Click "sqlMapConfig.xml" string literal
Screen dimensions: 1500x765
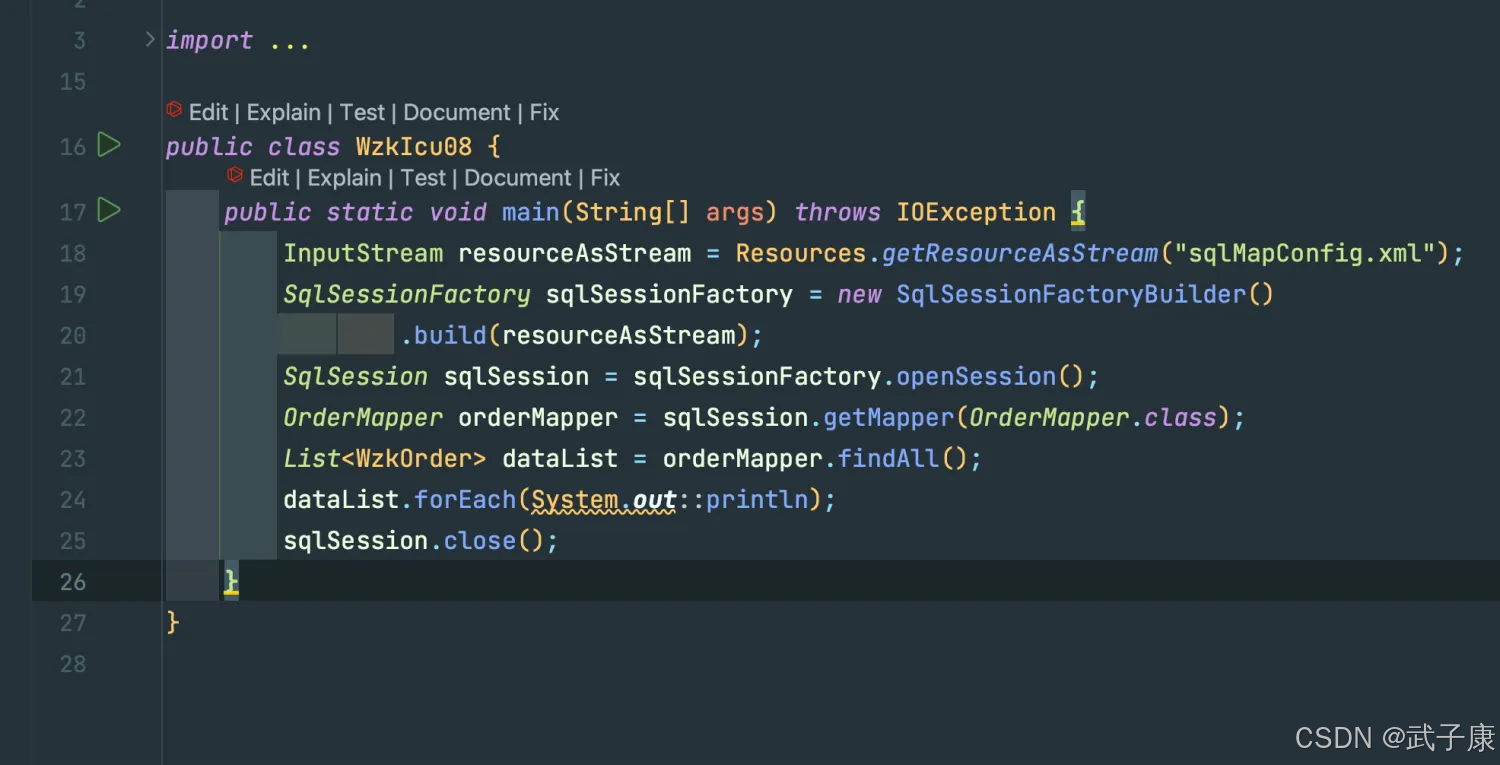[x=1305, y=253]
